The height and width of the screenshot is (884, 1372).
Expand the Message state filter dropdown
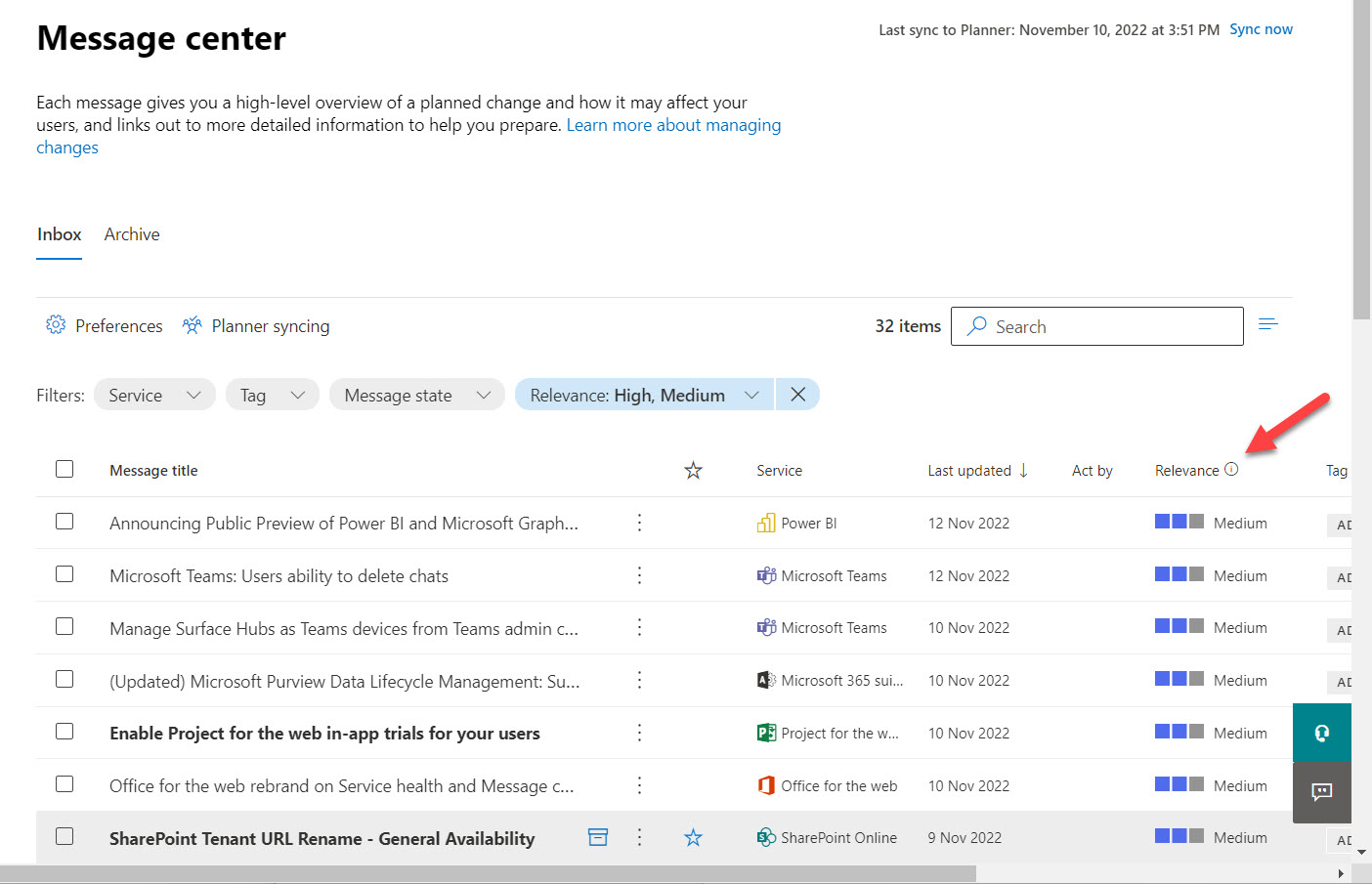[x=417, y=395]
